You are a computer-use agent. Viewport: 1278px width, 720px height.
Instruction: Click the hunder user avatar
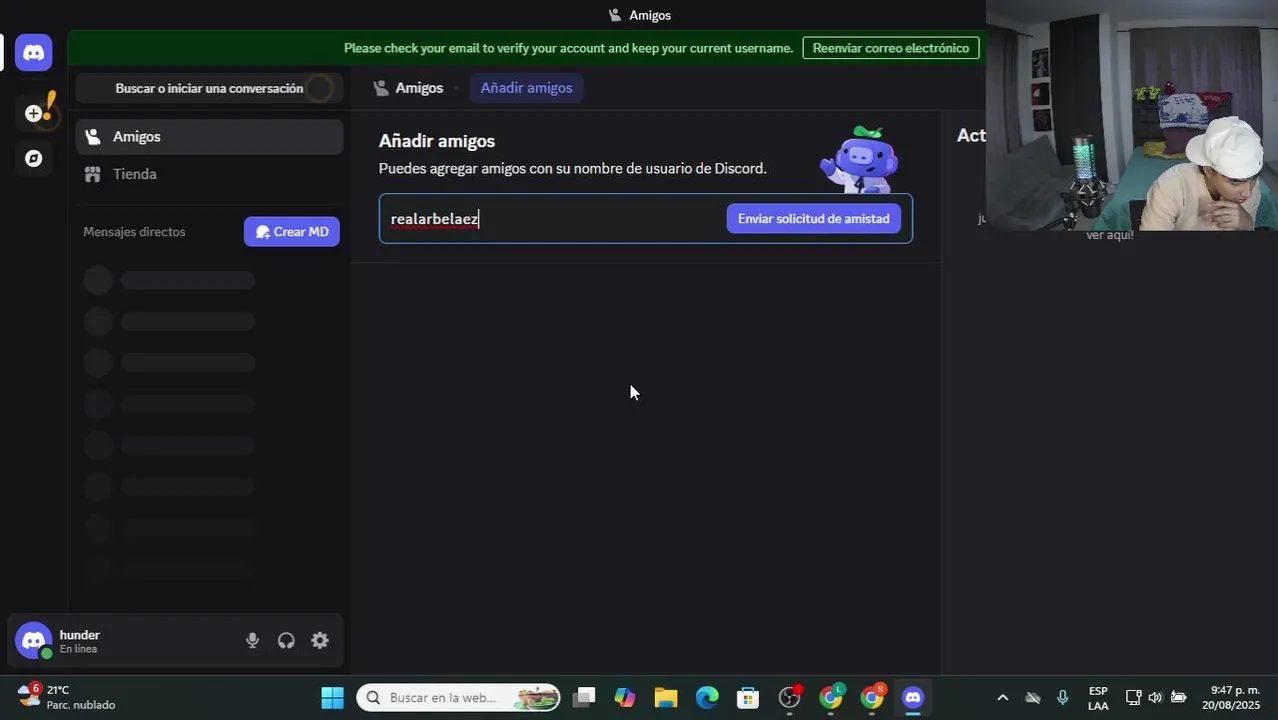[x=34, y=641]
